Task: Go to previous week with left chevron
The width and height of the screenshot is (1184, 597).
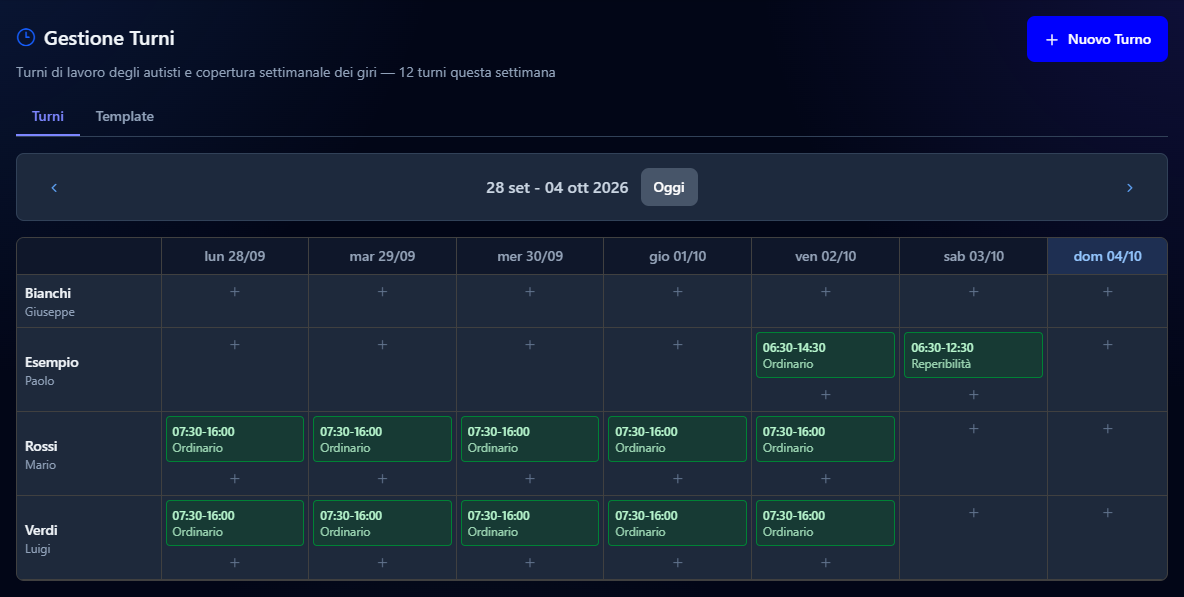Action: [54, 188]
